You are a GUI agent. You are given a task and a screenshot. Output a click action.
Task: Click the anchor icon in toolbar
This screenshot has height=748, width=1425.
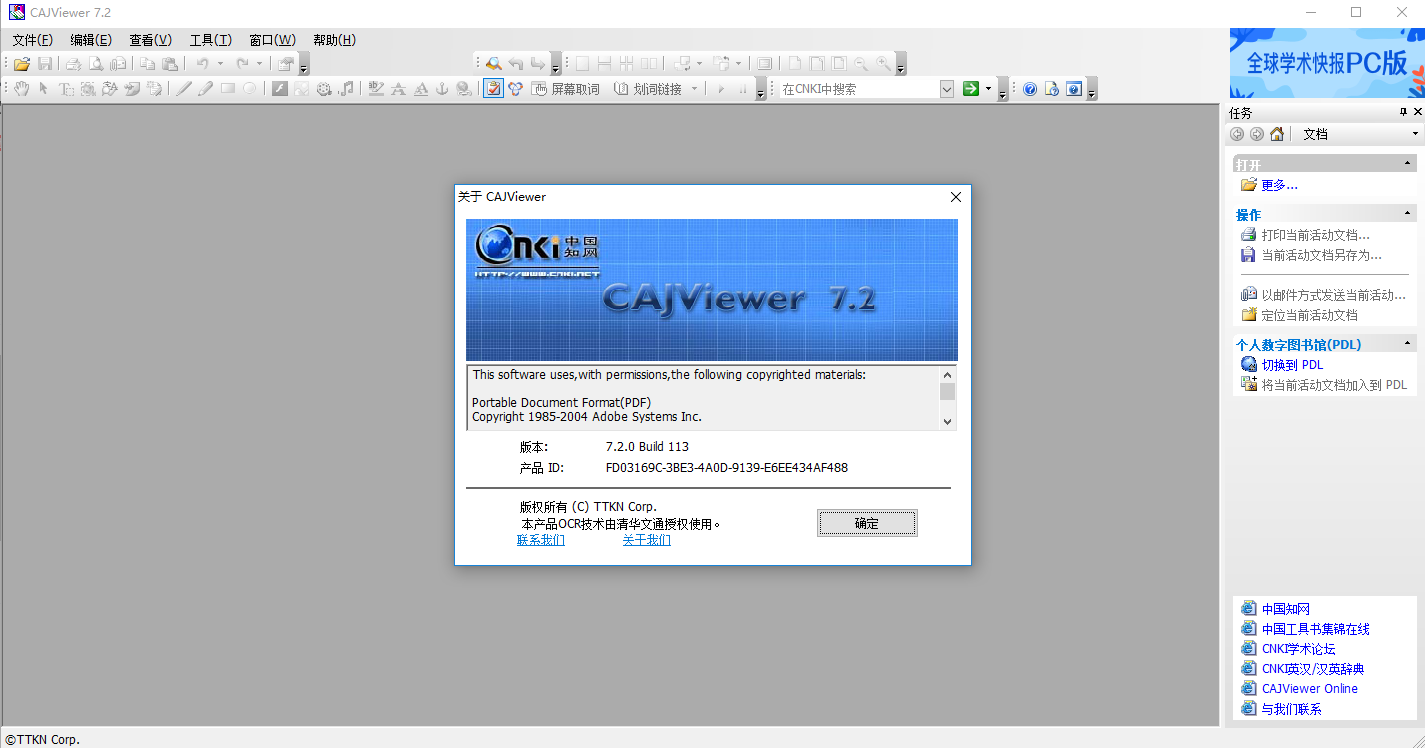click(x=442, y=89)
